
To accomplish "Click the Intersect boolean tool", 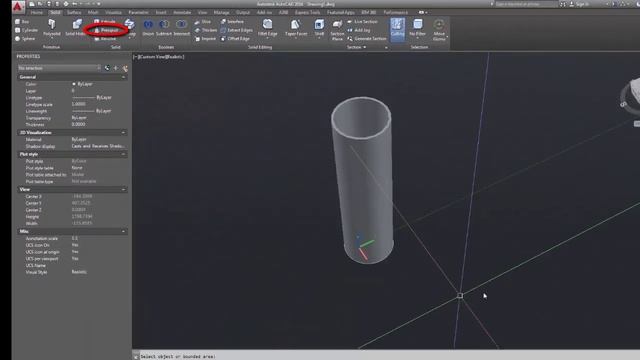I will pyautogui.click(x=181, y=28).
